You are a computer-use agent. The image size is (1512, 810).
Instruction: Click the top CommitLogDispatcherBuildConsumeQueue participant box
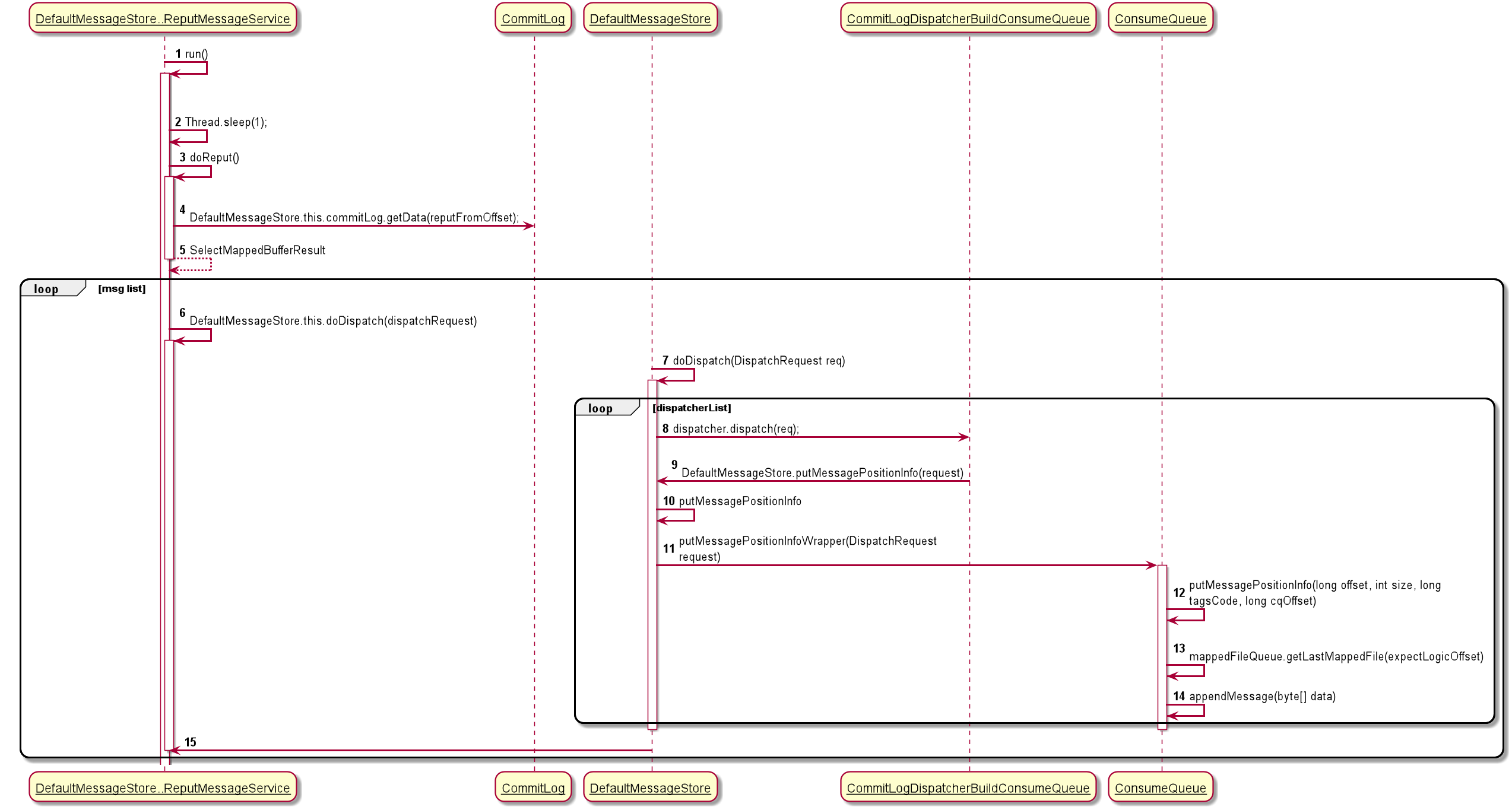968,18
